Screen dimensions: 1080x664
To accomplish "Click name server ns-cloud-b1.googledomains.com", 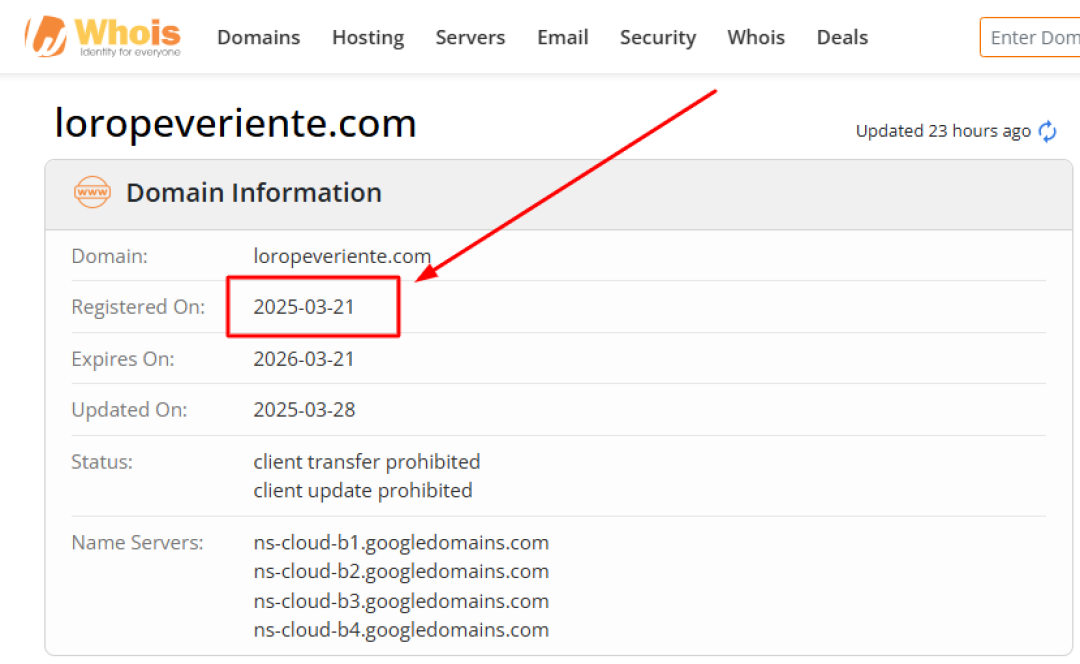I will click(x=401, y=543).
